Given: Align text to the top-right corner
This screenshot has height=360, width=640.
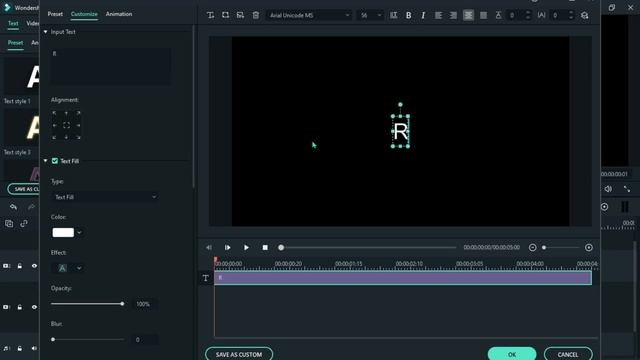Looking at the screenshot, I should pyautogui.click(x=78, y=113).
